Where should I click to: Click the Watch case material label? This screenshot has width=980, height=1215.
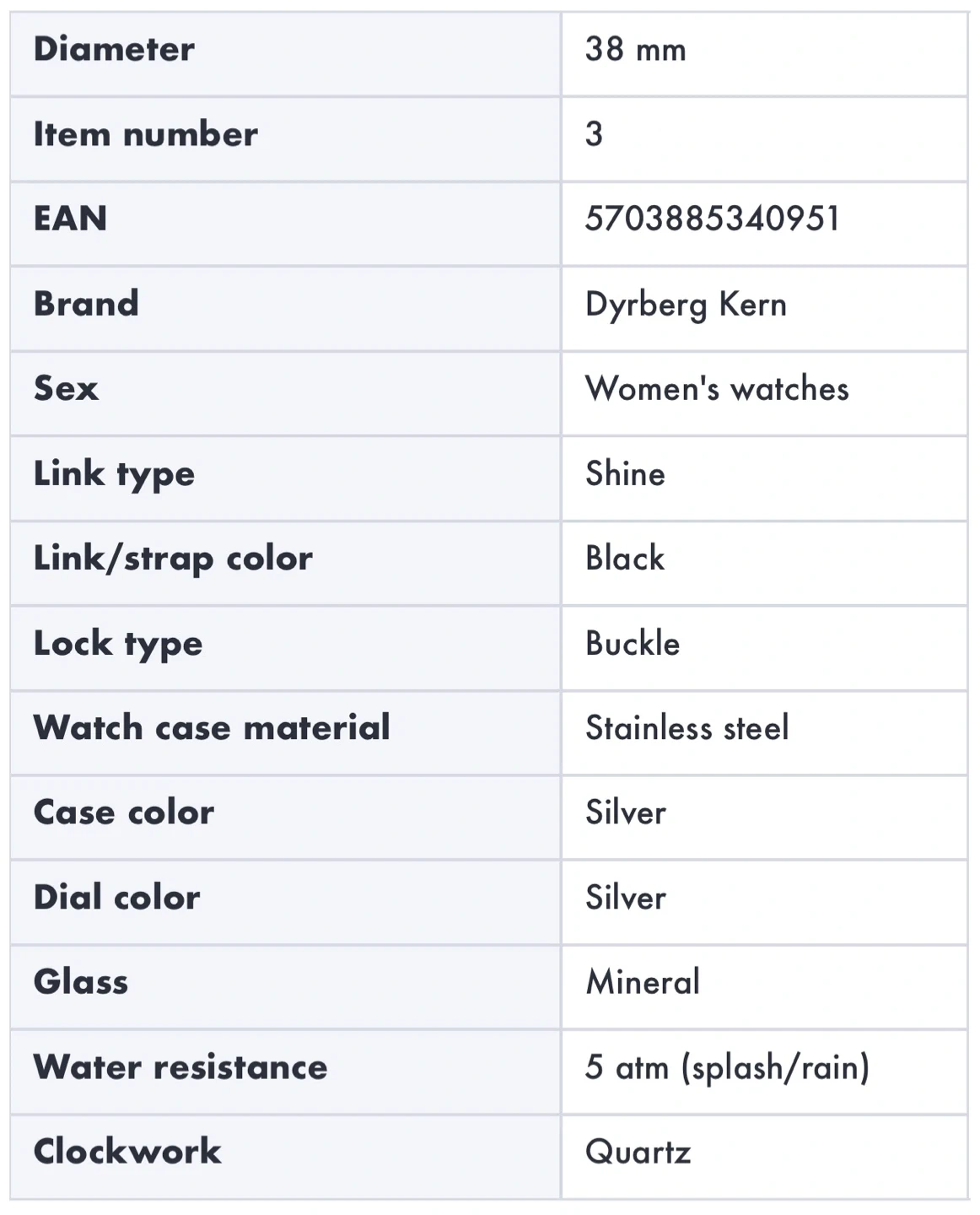212,728
